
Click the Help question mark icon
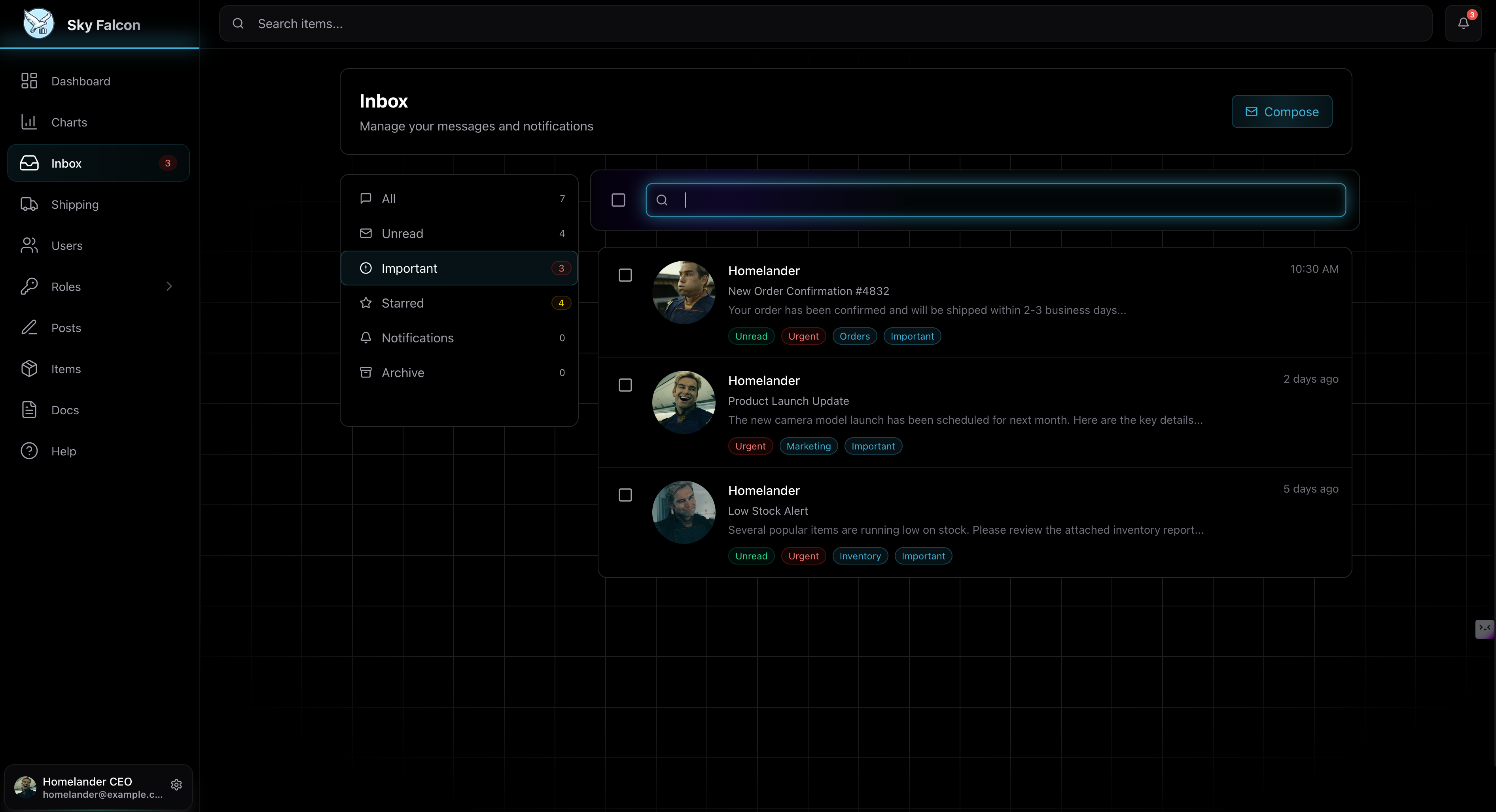(29, 451)
